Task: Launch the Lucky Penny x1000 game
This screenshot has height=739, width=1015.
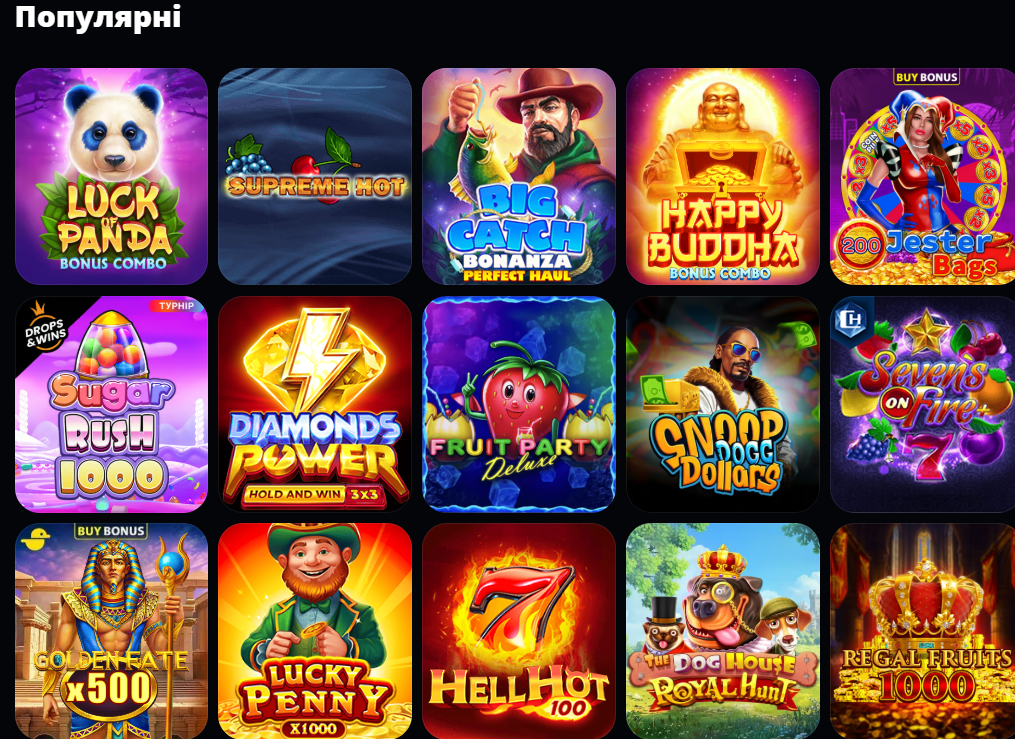Action: [315, 631]
